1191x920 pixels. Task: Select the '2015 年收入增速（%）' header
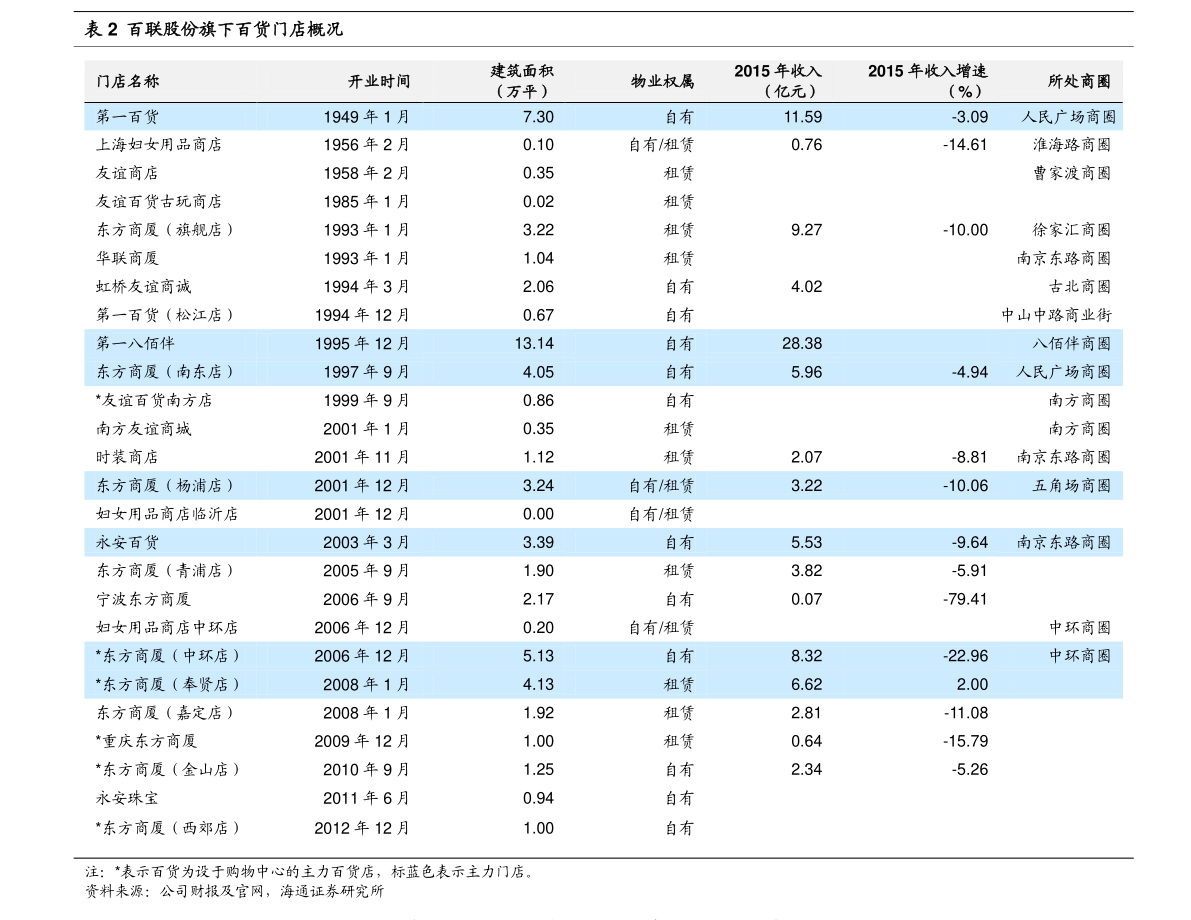pos(927,81)
